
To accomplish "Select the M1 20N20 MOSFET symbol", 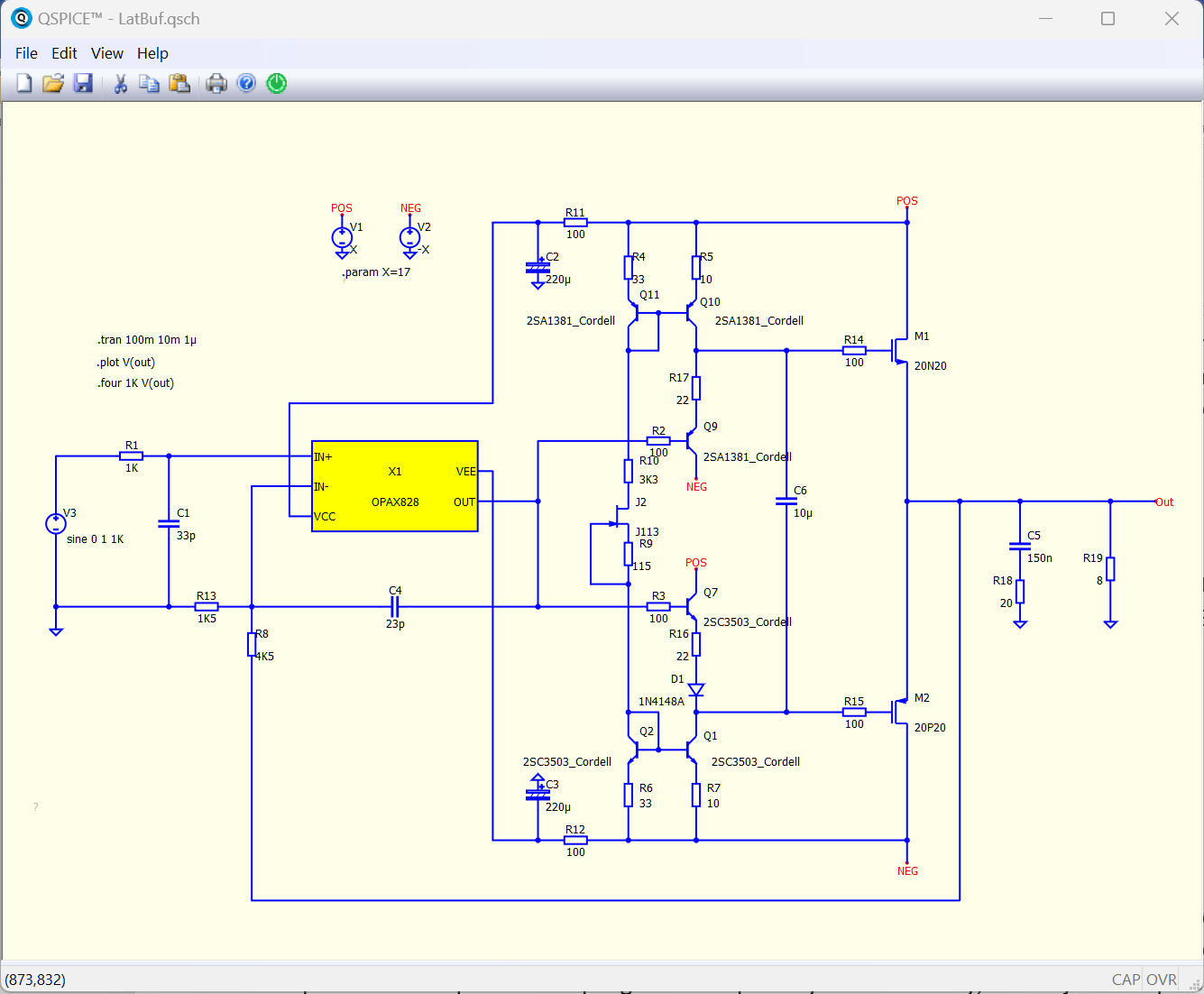I will (898, 351).
